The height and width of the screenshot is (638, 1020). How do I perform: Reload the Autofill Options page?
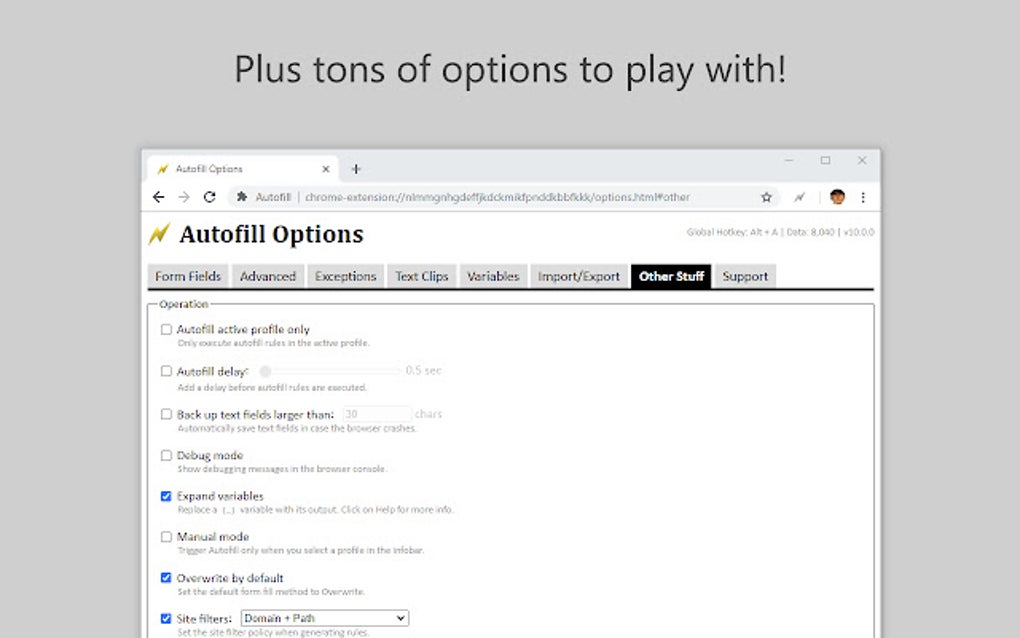[x=209, y=197]
